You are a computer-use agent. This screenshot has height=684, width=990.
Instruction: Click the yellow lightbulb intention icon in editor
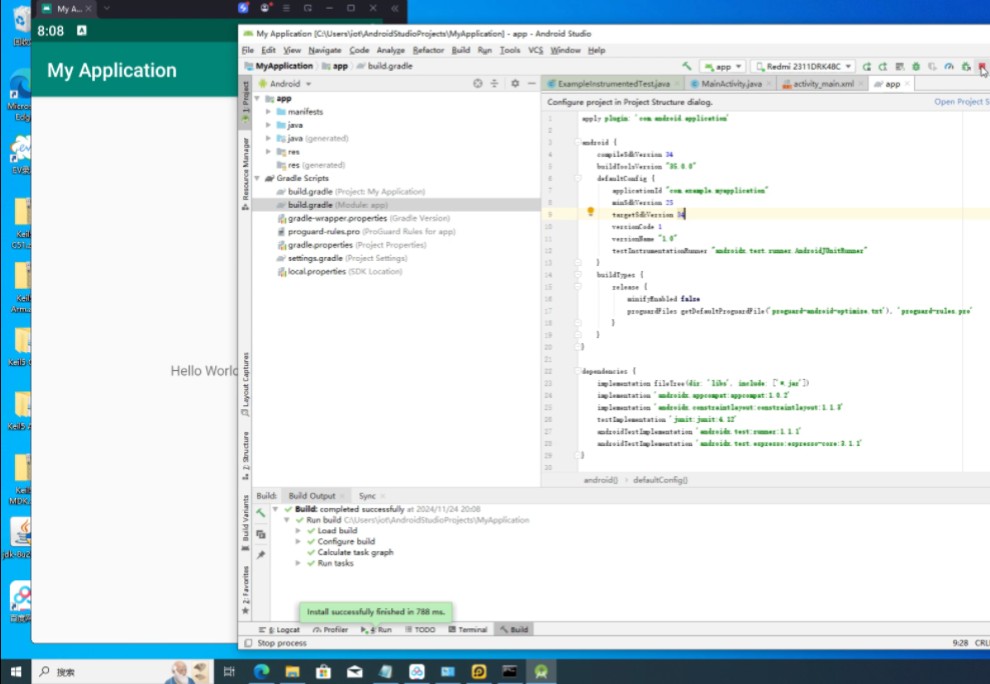tap(591, 212)
